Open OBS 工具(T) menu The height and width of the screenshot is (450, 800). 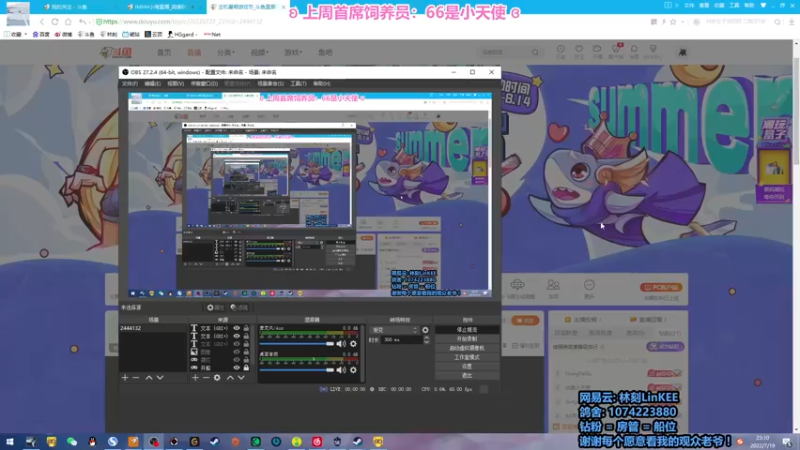pos(298,84)
